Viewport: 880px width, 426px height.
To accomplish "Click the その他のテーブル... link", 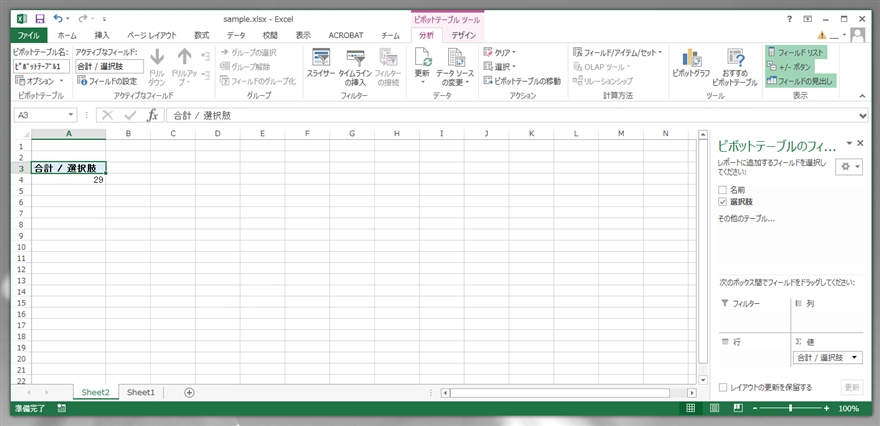I will pyautogui.click(x=746, y=219).
